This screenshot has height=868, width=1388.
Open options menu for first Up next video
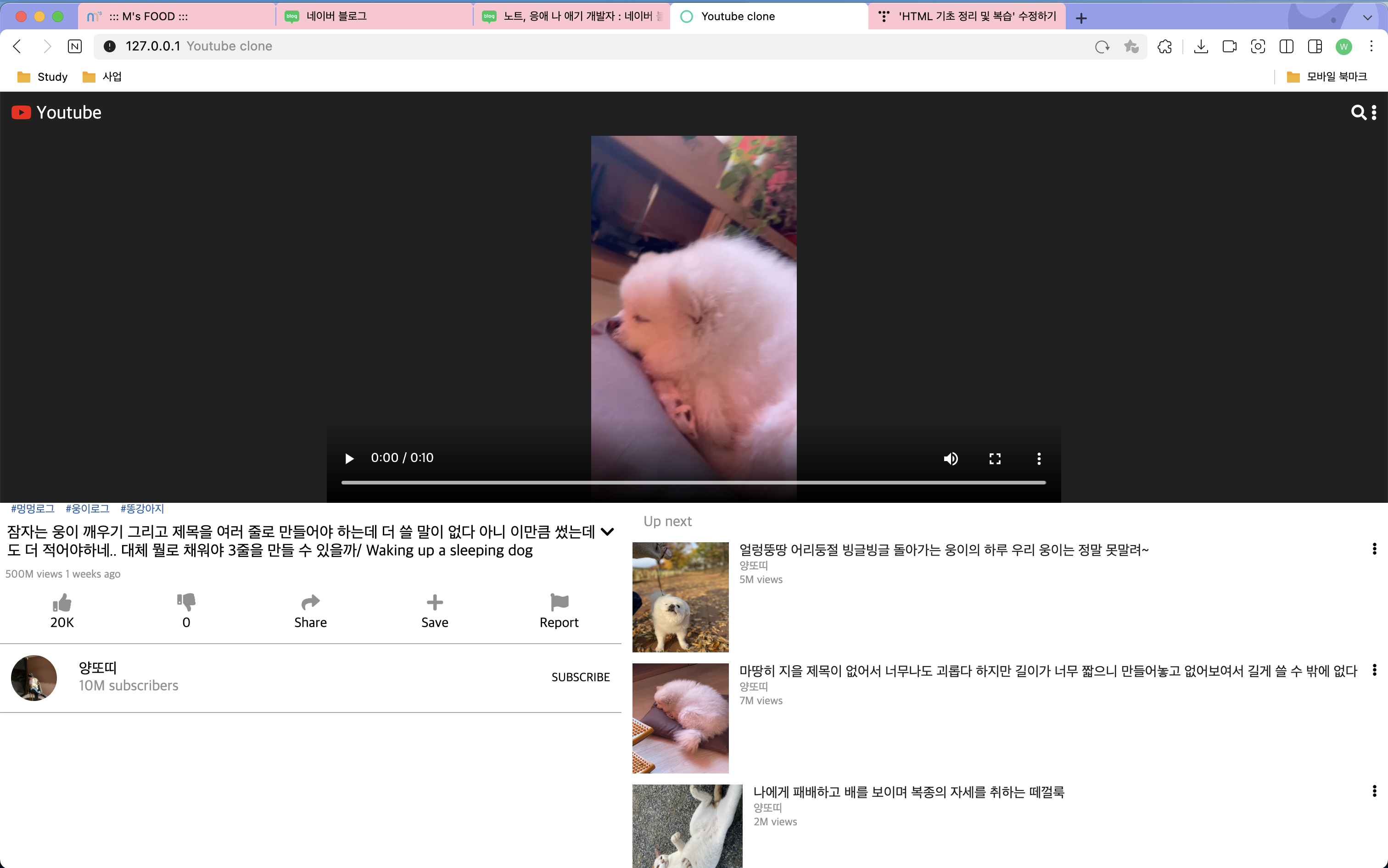pyautogui.click(x=1374, y=549)
